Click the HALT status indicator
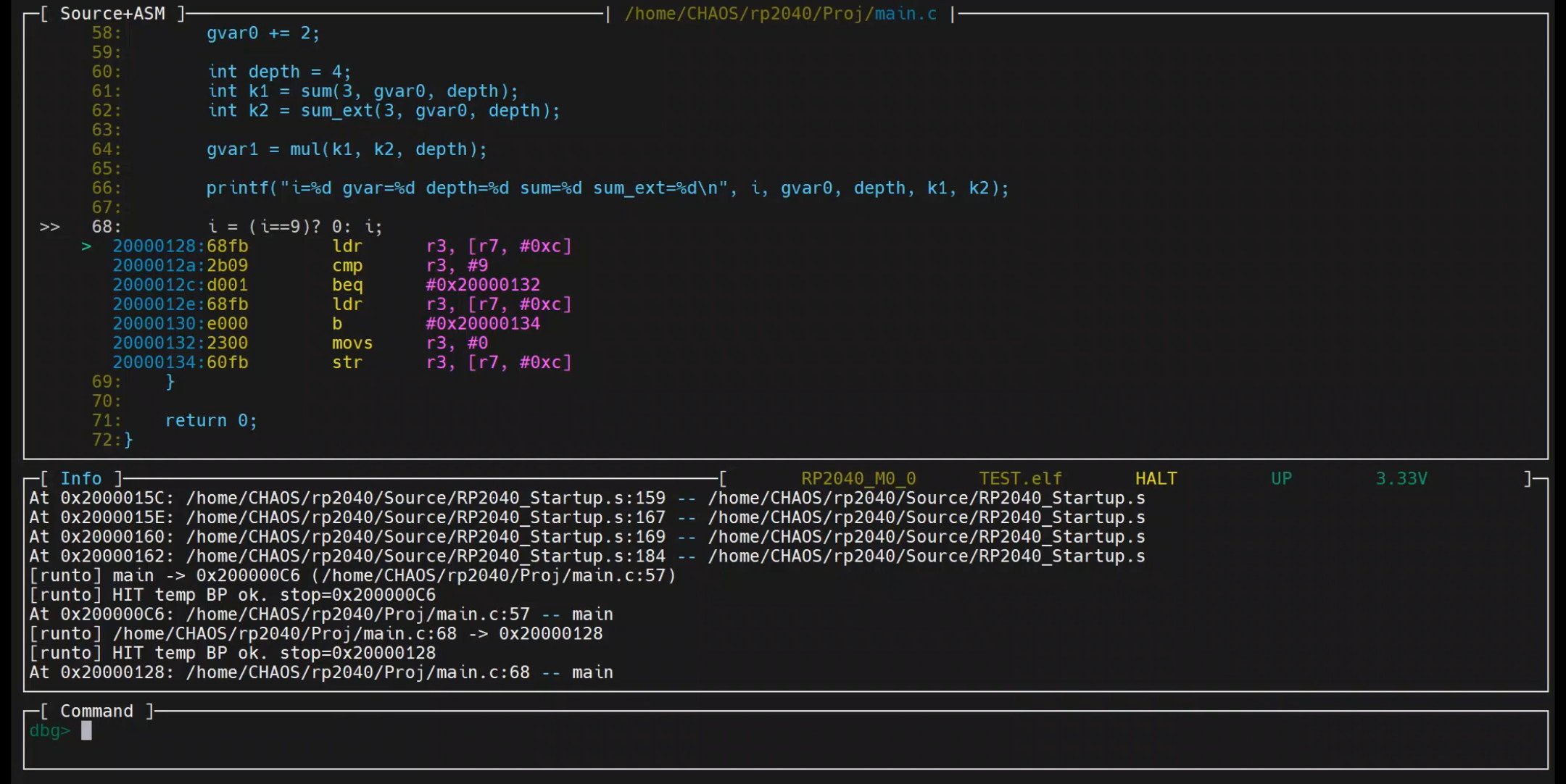Viewport: 1566px width, 784px height. pyautogui.click(x=1156, y=478)
